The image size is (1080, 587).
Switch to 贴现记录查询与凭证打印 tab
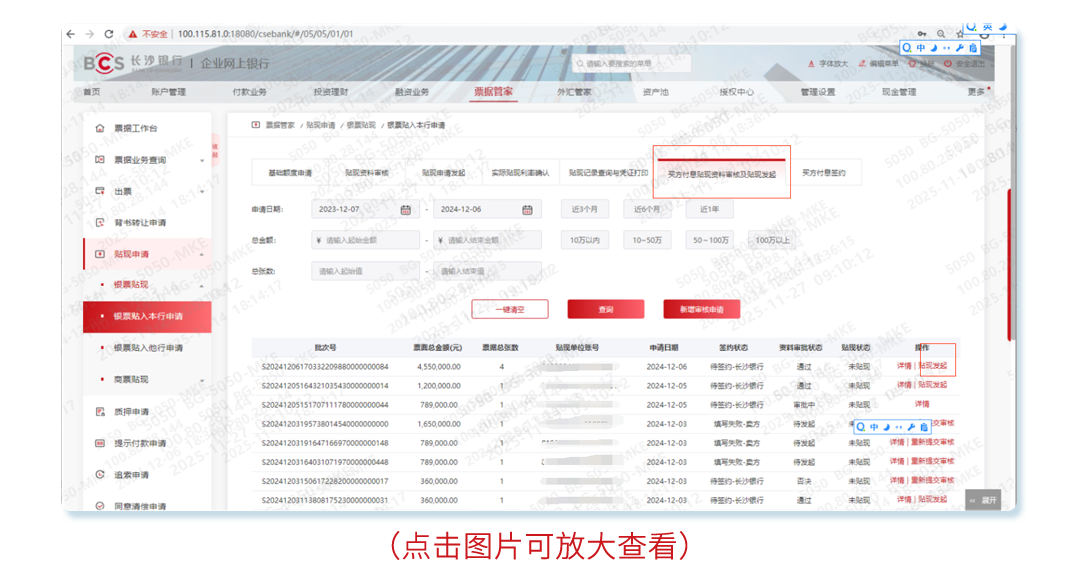(x=609, y=173)
